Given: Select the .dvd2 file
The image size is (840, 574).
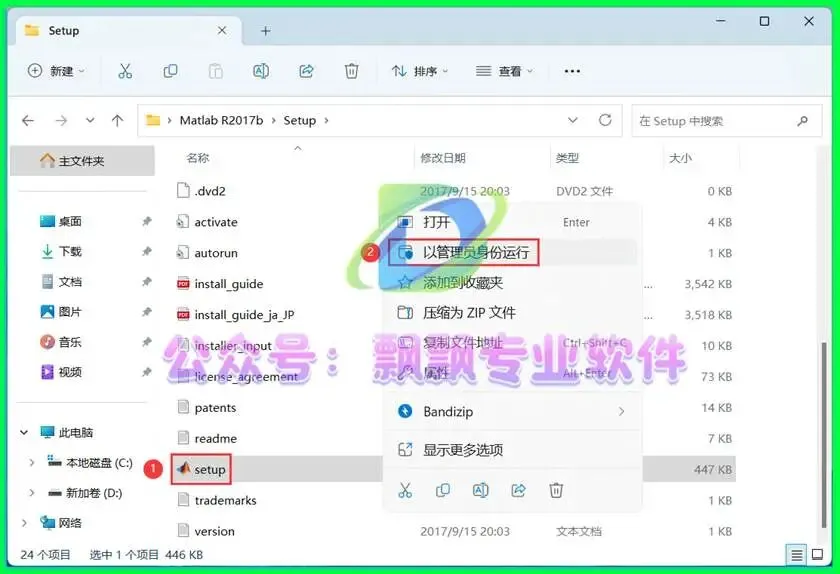Looking at the screenshot, I should click(201, 191).
